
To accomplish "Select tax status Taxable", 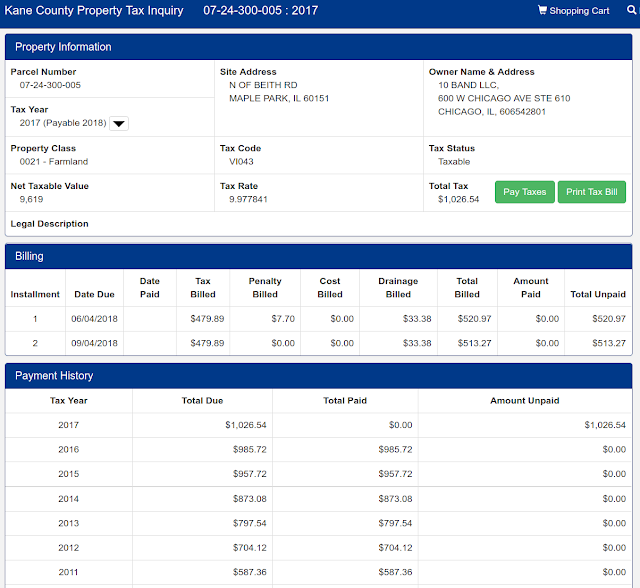I will [454, 162].
